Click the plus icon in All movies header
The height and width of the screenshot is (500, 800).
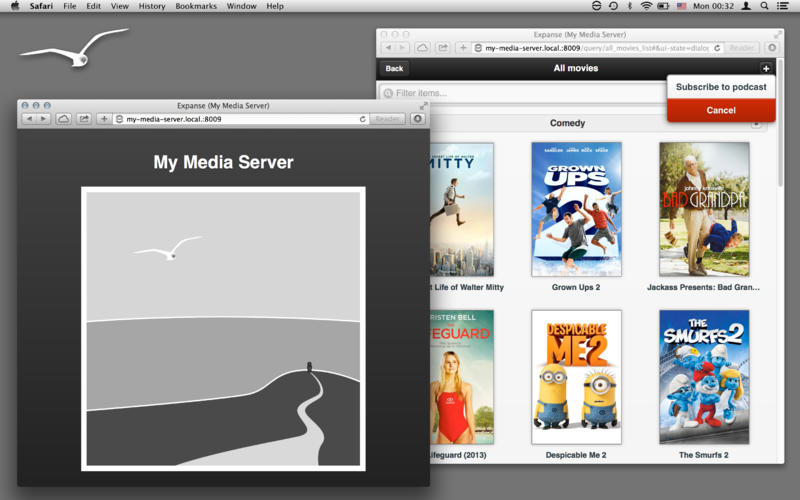pos(765,68)
